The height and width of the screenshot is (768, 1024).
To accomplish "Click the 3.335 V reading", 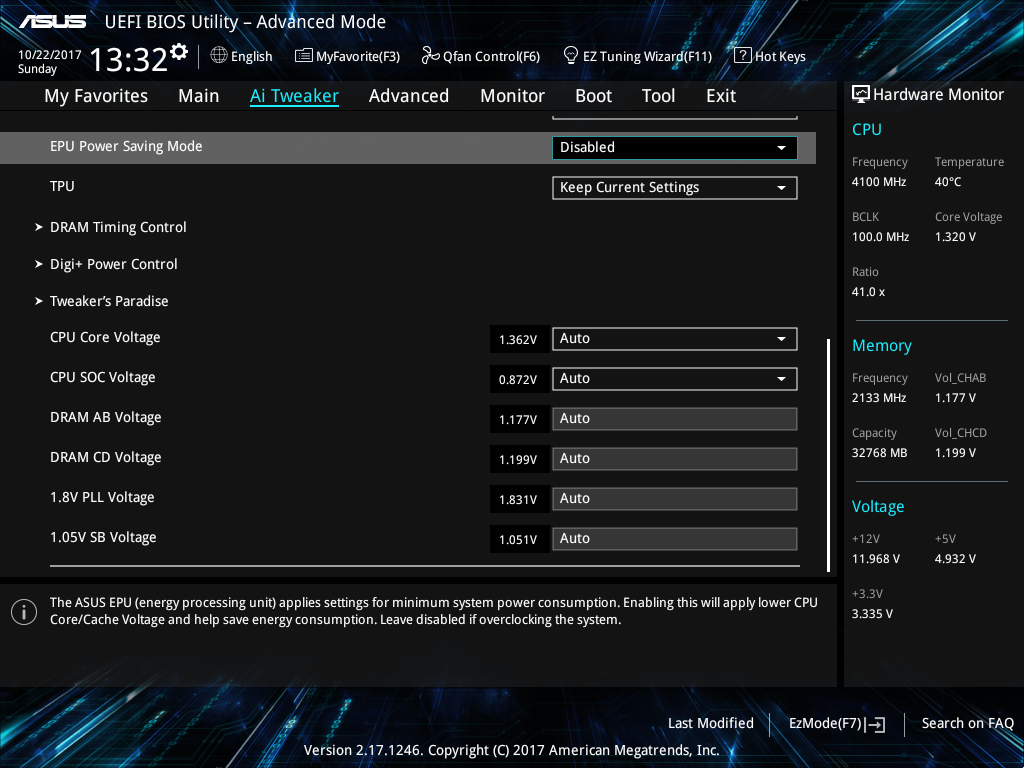I will click(872, 613).
